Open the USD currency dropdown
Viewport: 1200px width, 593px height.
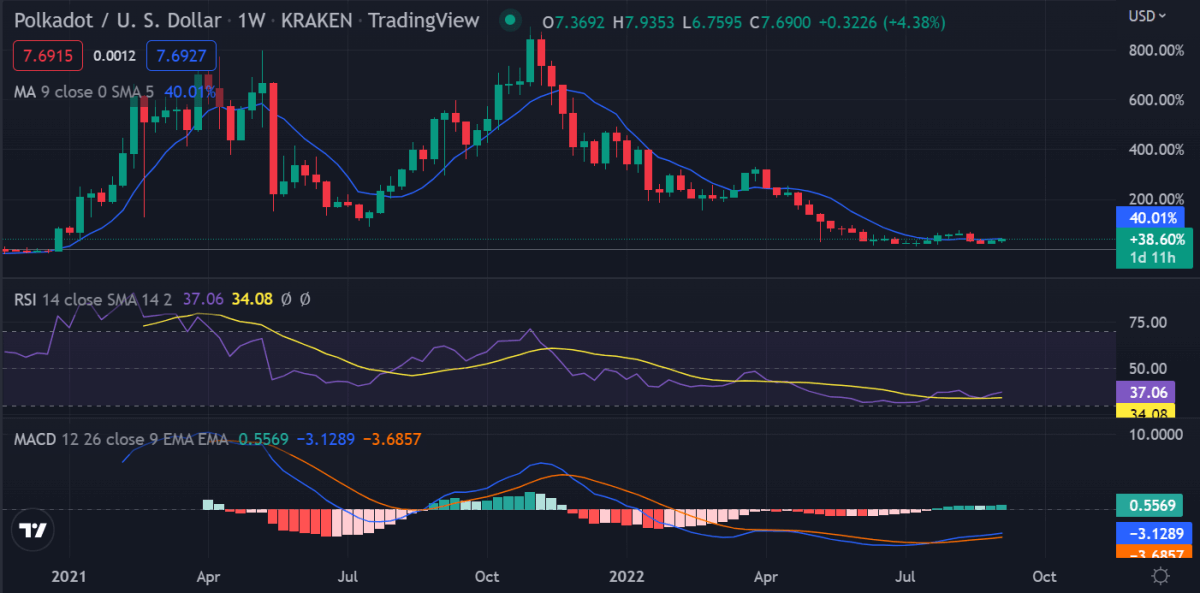[1147, 16]
